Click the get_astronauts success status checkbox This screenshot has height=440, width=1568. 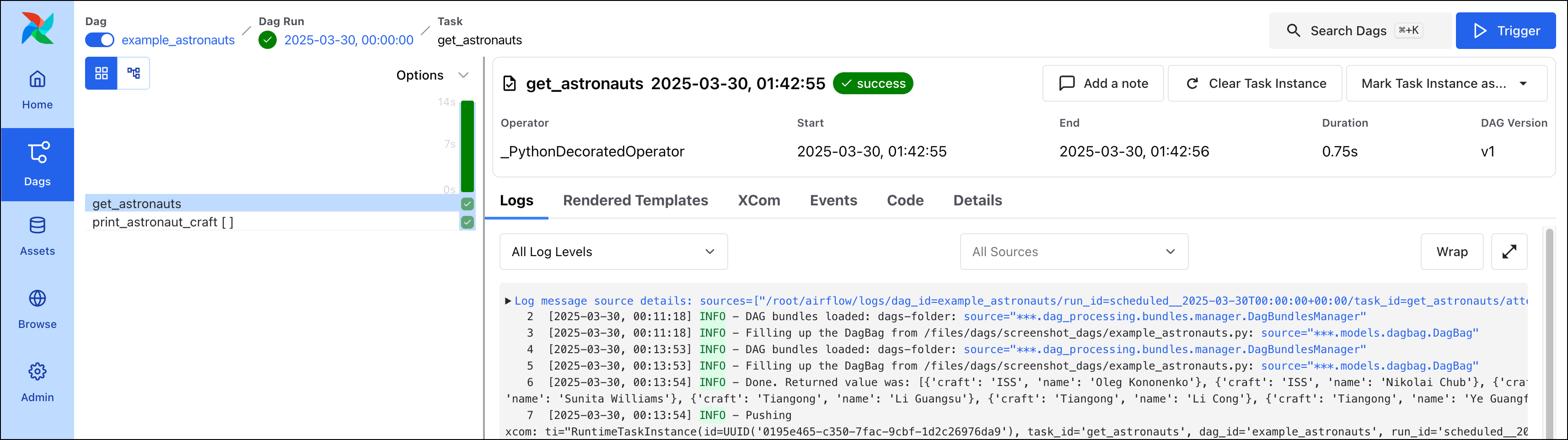tap(467, 204)
